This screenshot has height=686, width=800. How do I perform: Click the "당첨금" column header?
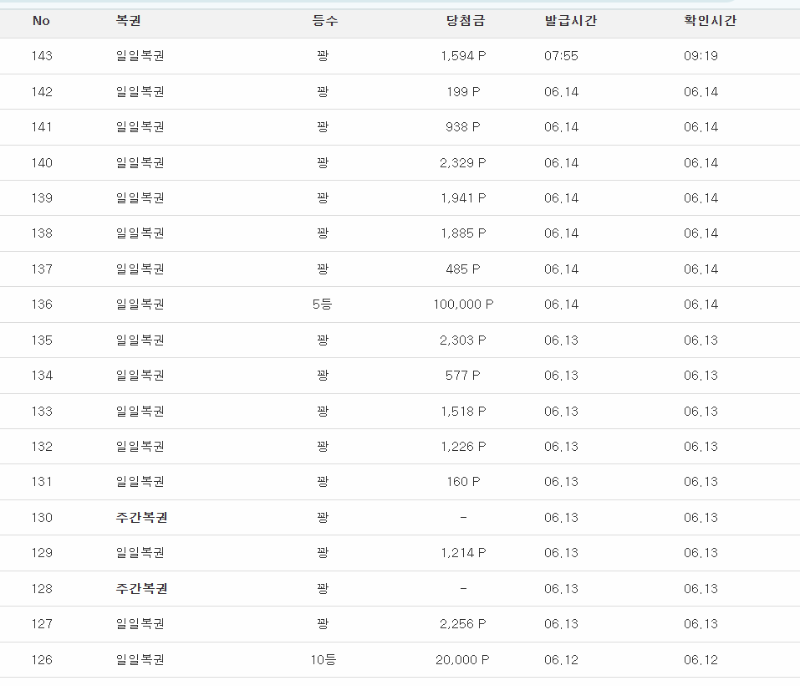(x=463, y=21)
